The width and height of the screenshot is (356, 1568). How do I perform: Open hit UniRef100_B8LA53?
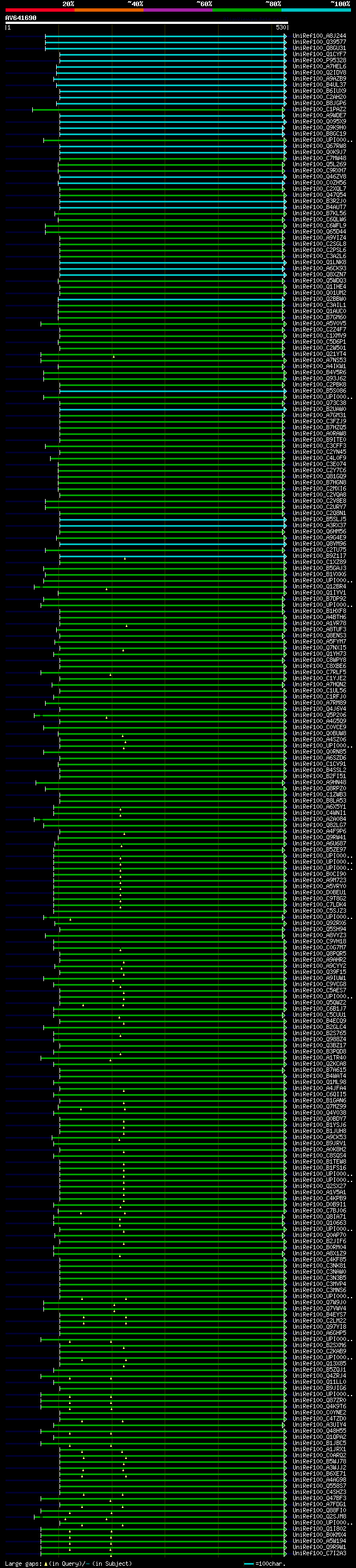(319, 801)
